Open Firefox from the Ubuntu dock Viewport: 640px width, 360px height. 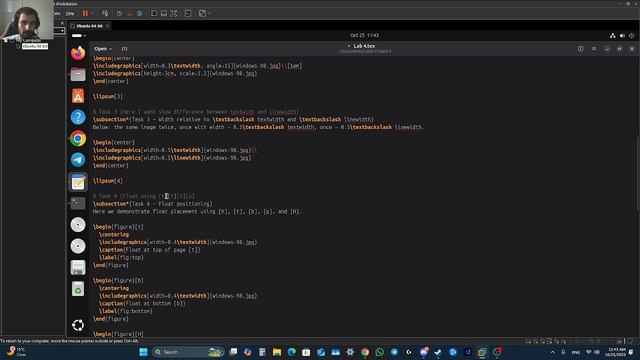click(78, 53)
